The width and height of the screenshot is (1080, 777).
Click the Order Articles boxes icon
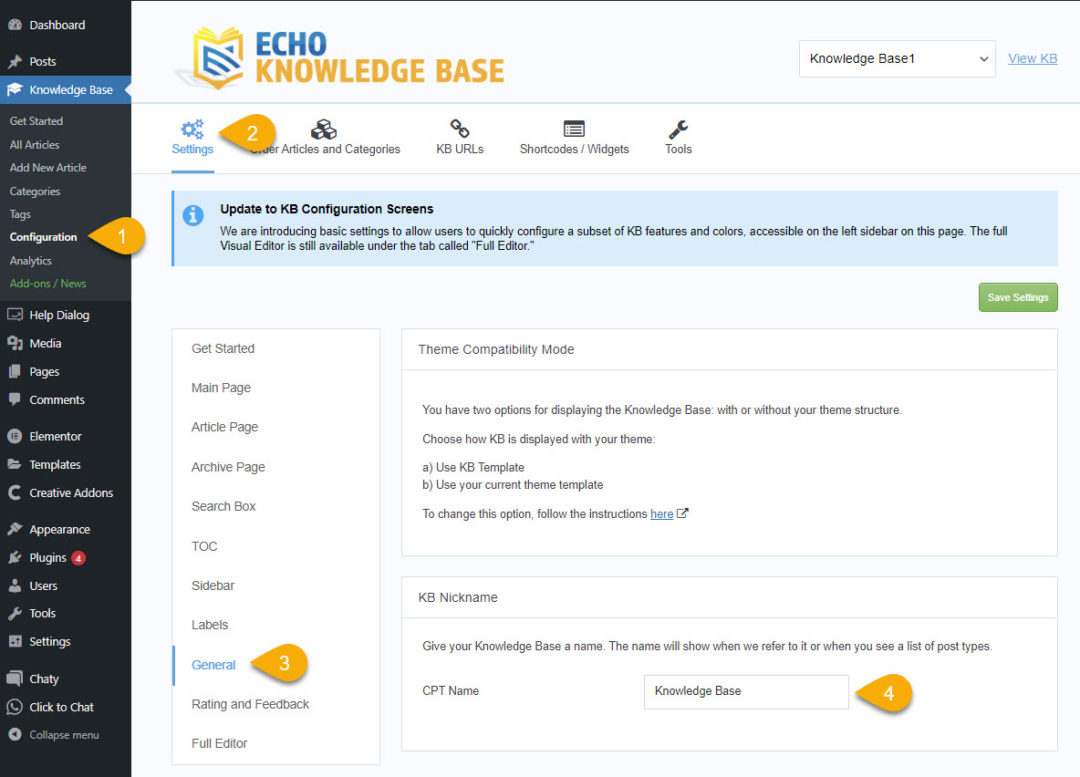[324, 129]
